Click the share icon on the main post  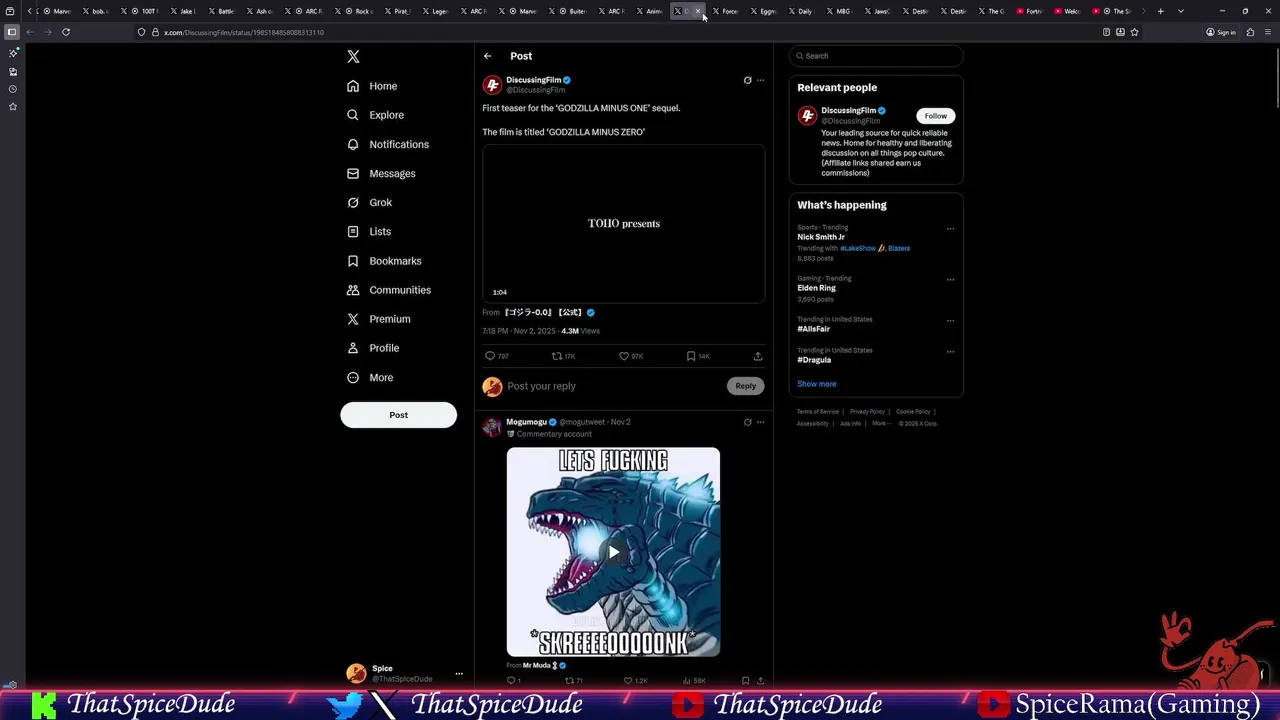(x=758, y=356)
